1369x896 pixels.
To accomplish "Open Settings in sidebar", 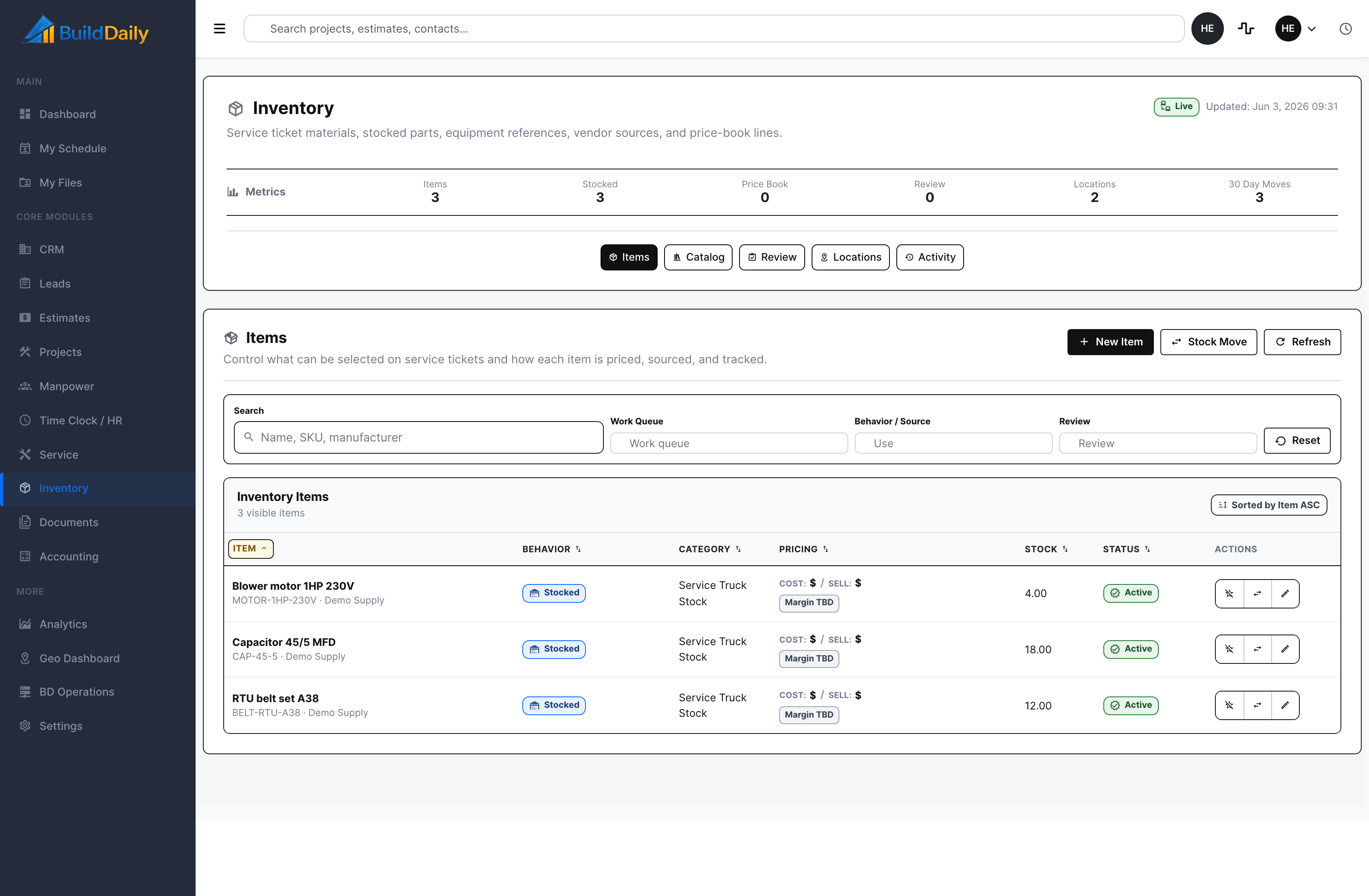I will (x=98, y=726).
